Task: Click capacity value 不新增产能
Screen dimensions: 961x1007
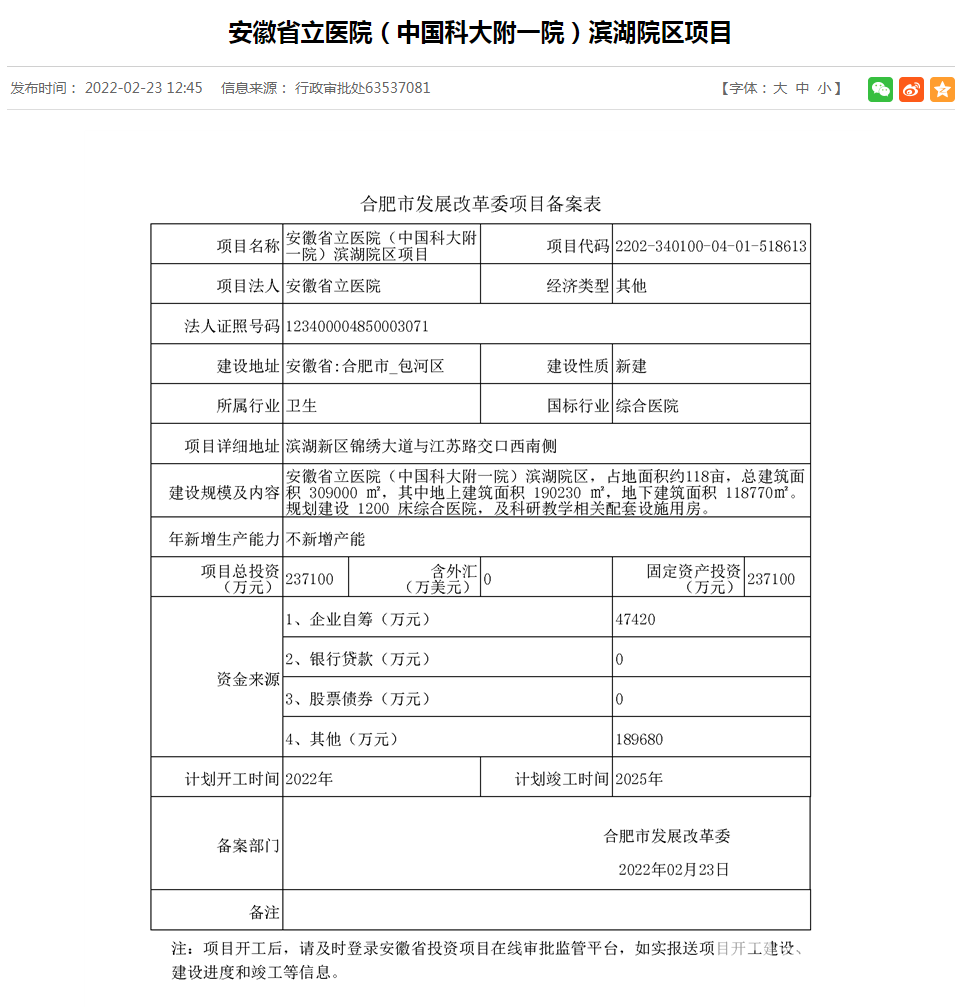Action: tap(325, 539)
